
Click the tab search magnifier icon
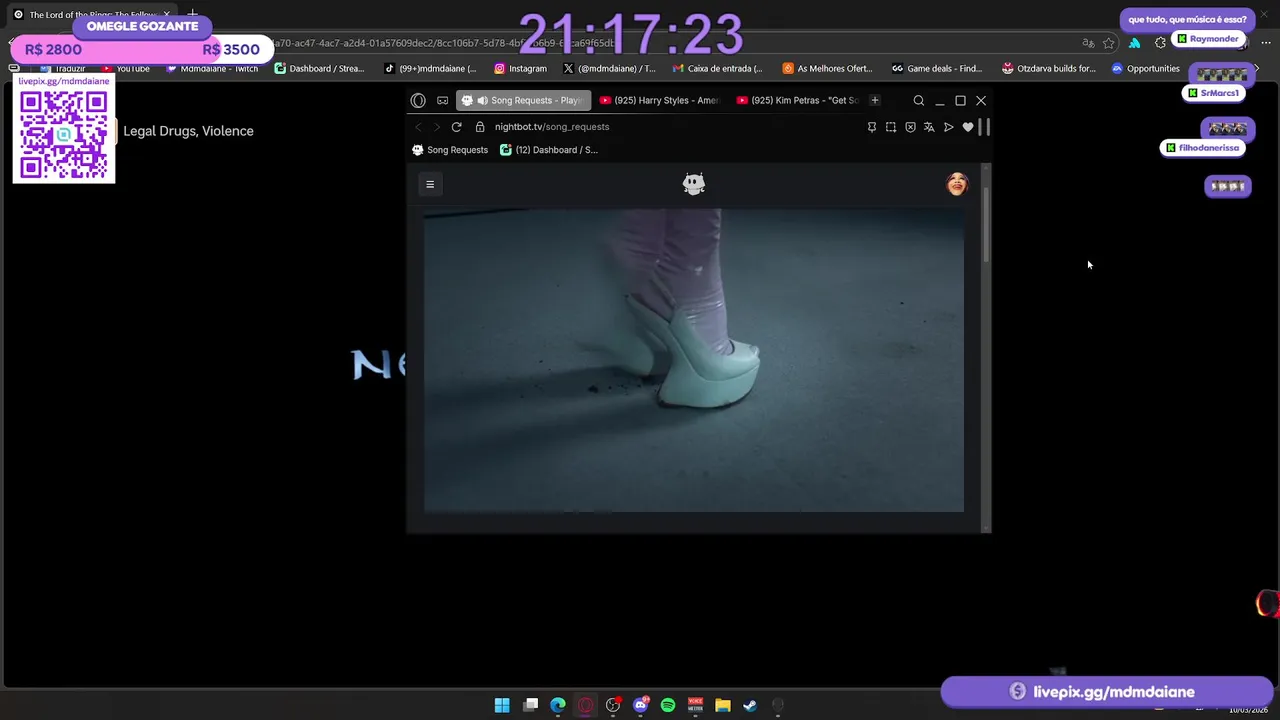click(x=919, y=100)
